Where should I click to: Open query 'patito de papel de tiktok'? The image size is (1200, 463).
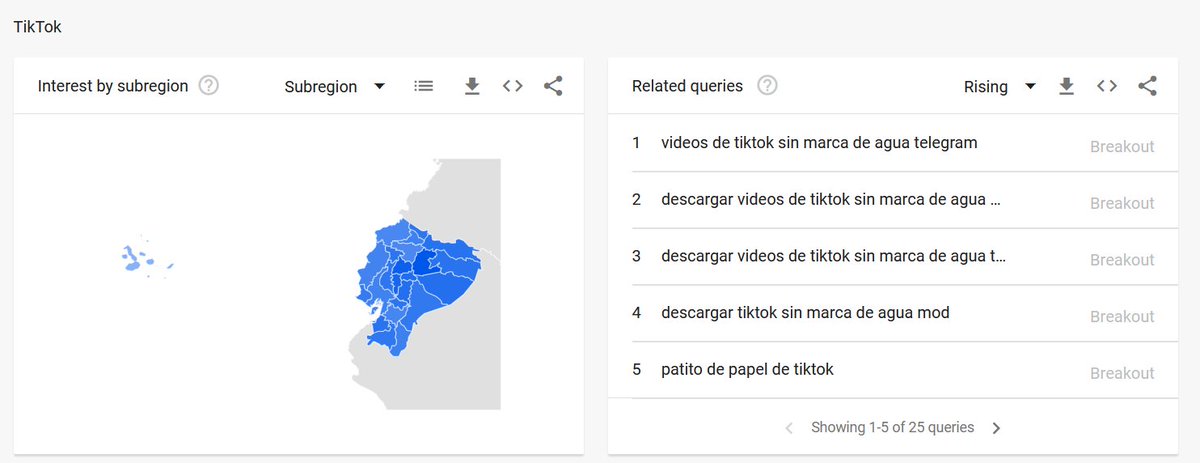tap(747, 370)
